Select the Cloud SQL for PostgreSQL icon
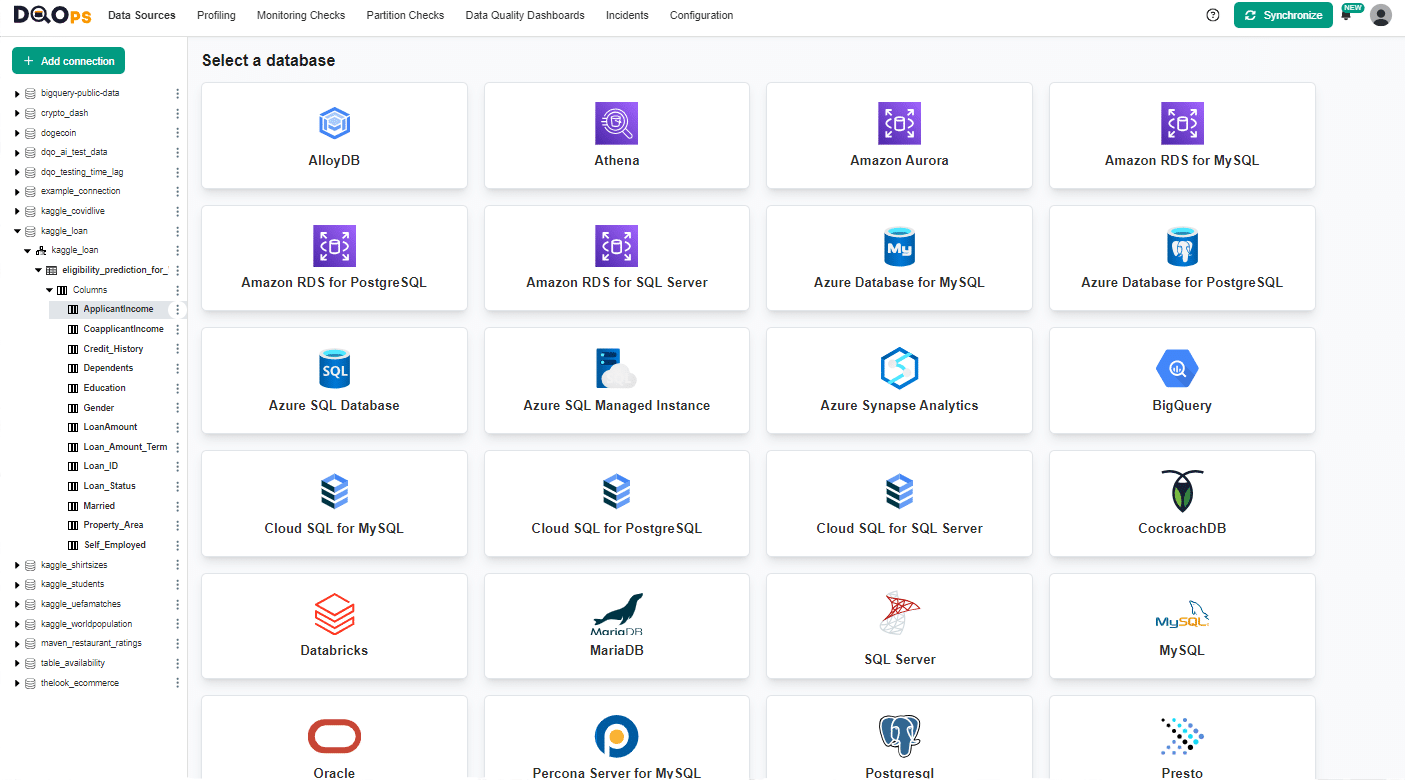1405x780 pixels. coord(616,492)
